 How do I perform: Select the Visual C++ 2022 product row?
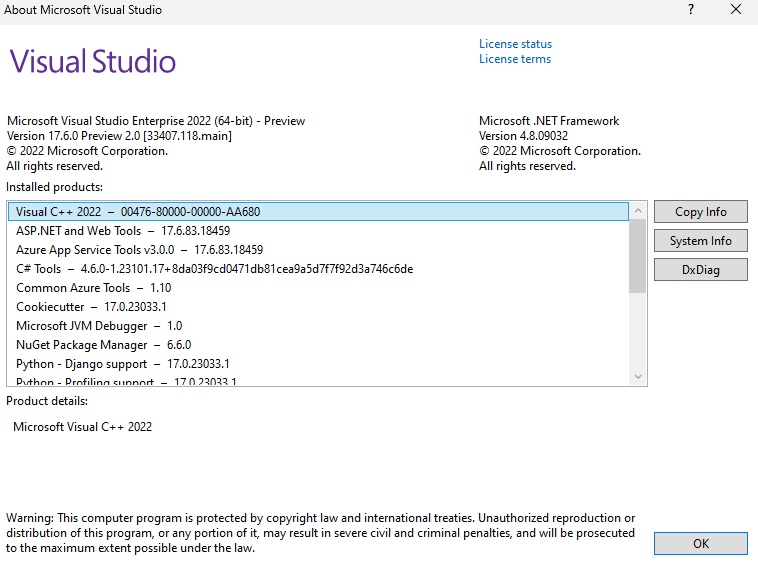click(x=318, y=212)
